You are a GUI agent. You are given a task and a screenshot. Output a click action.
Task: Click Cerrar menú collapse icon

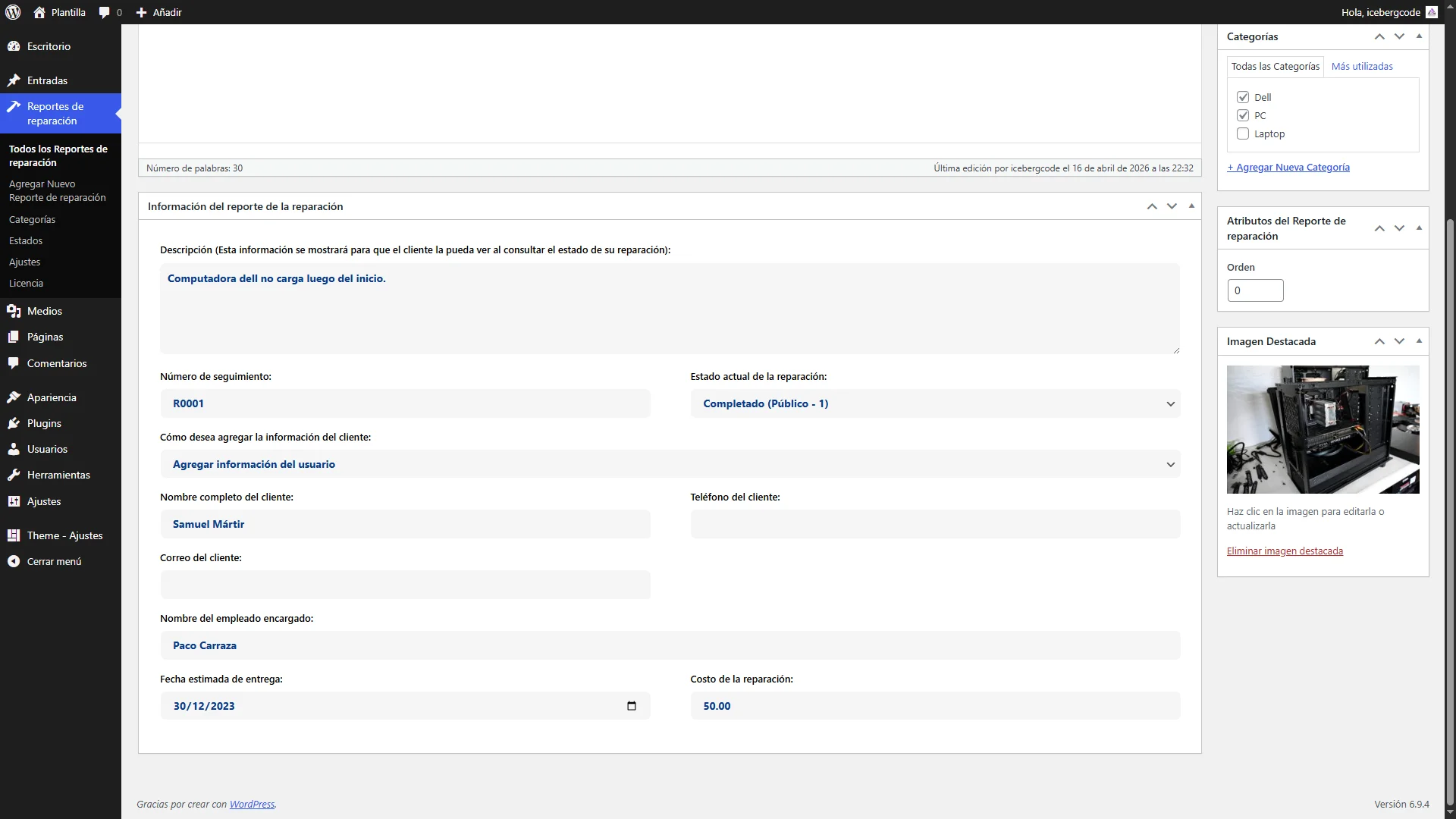point(14,561)
